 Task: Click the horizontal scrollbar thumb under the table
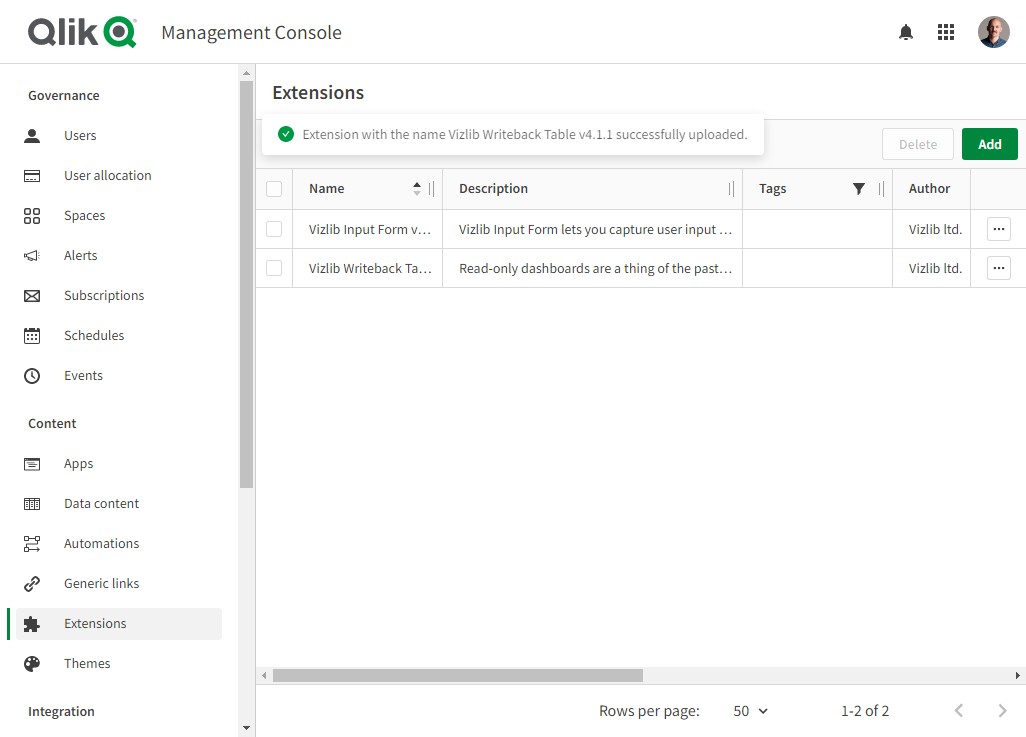(x=458, y=675)
